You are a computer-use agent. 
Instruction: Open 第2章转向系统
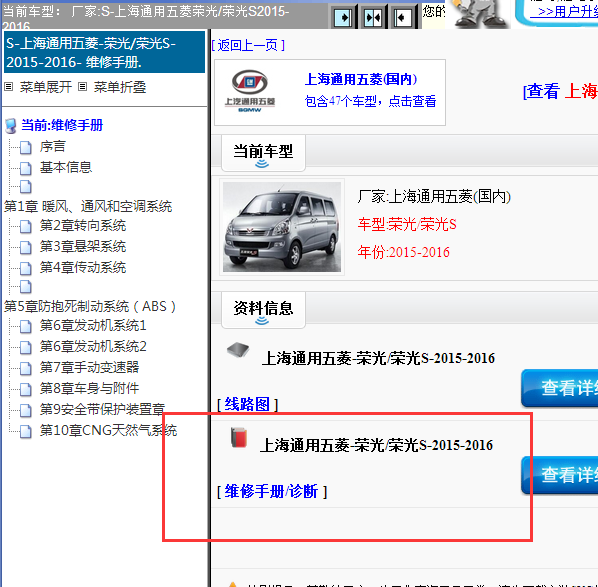[83, 225]
